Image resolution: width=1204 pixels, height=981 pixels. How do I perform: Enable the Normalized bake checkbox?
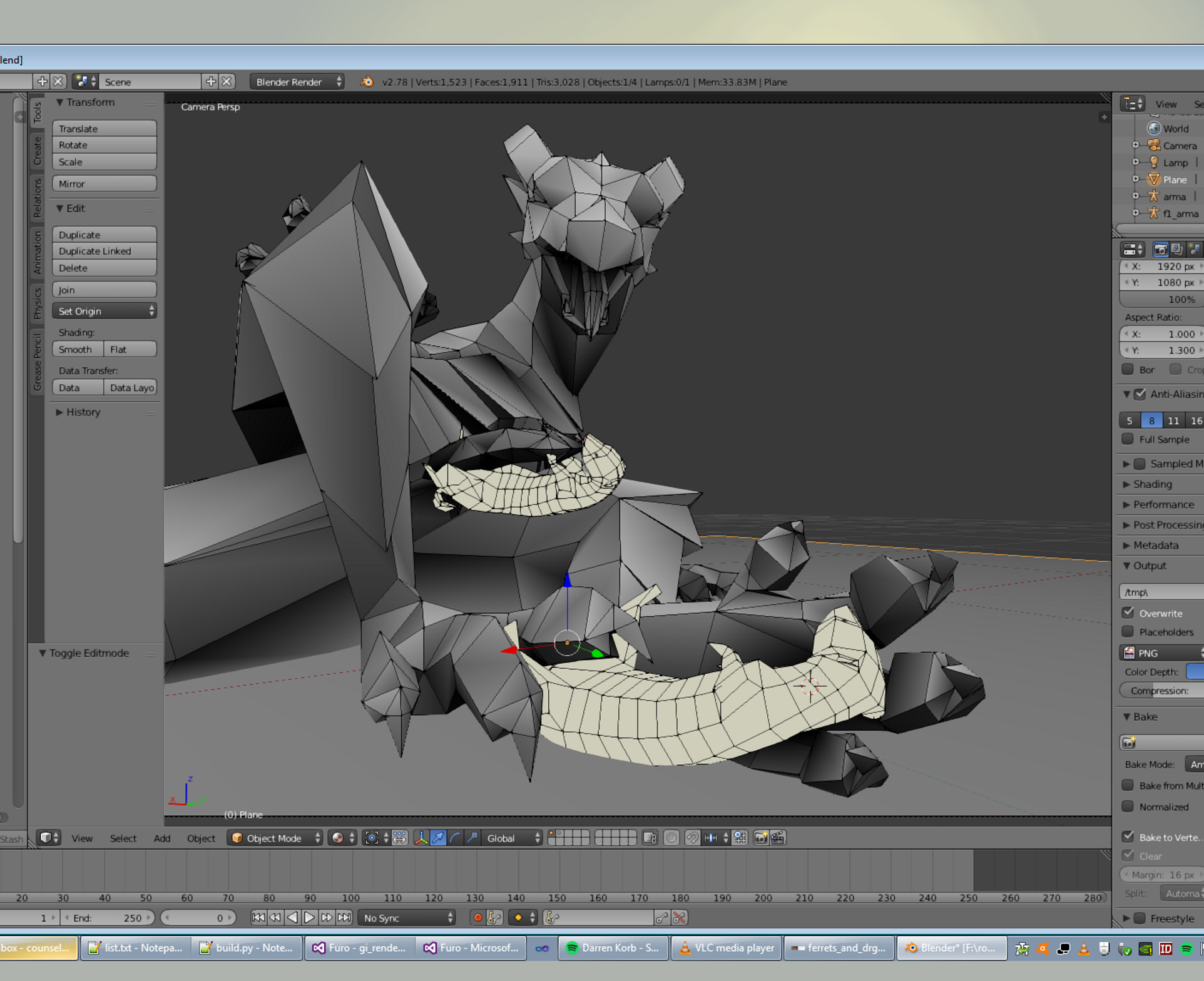click(1128, 806)
